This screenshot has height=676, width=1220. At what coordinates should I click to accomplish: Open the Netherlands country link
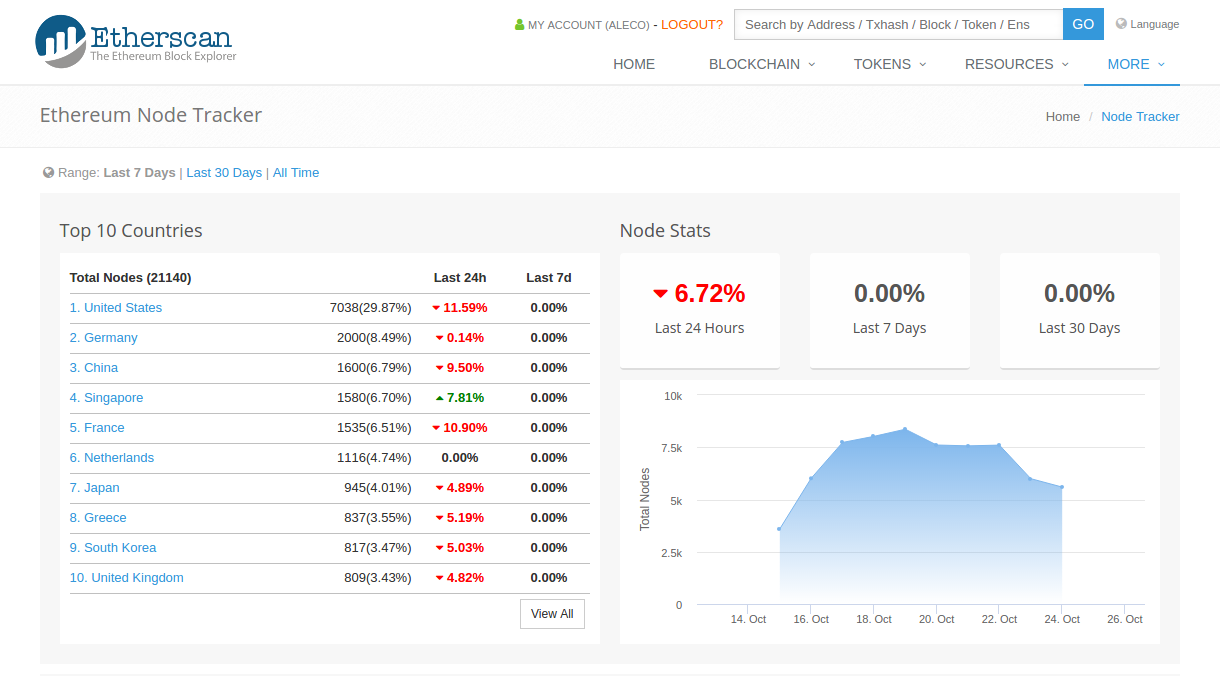[112, 458]
